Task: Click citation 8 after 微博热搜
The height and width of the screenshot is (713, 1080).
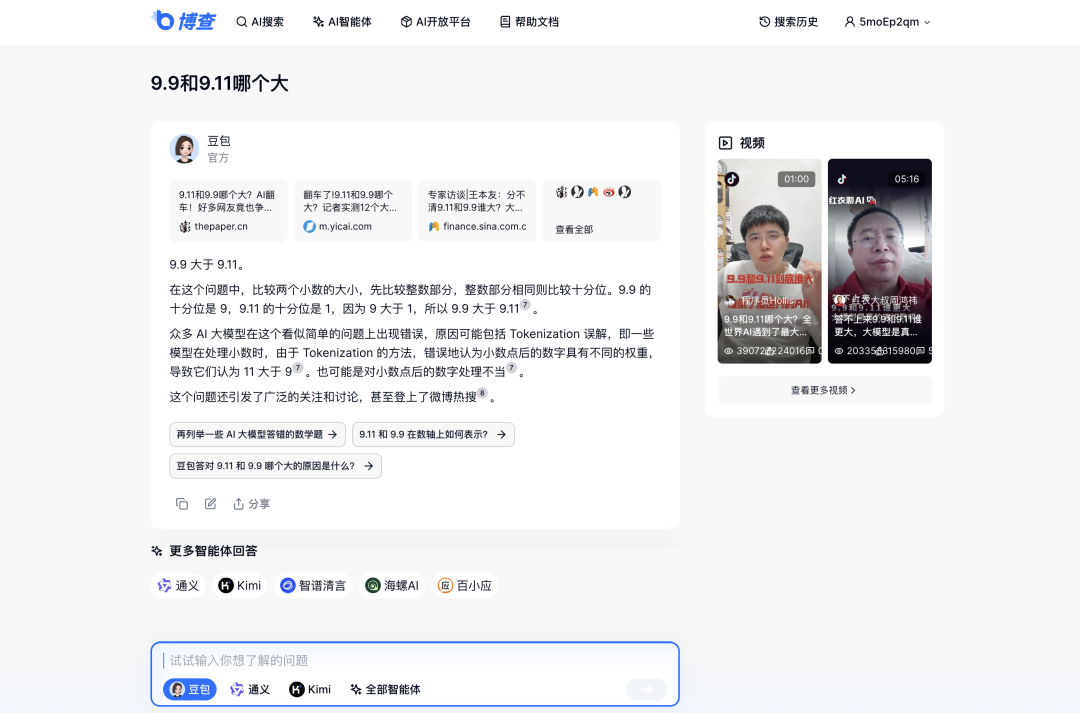Action: pos(483,393)
